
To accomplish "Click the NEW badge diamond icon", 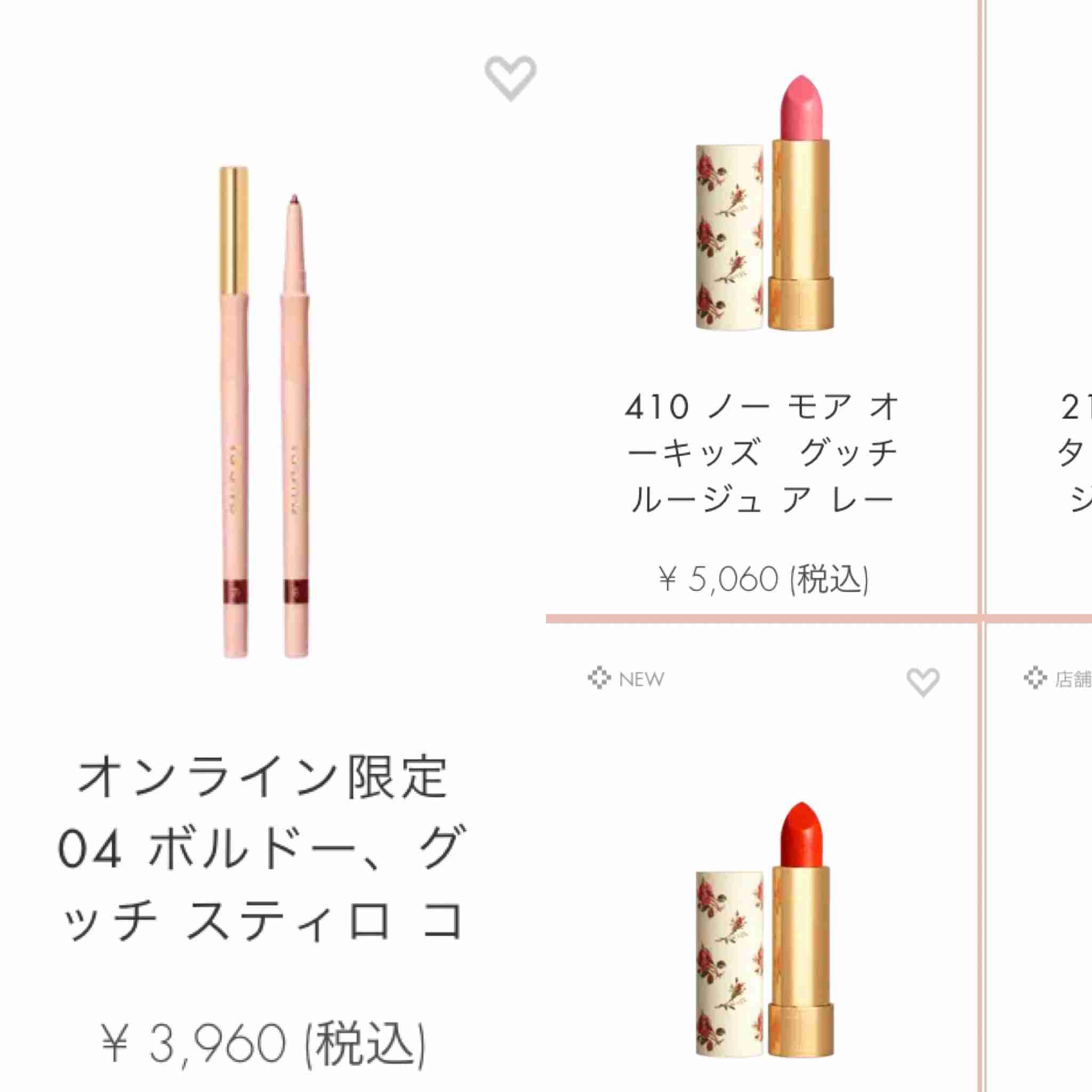I will [599, 678].
